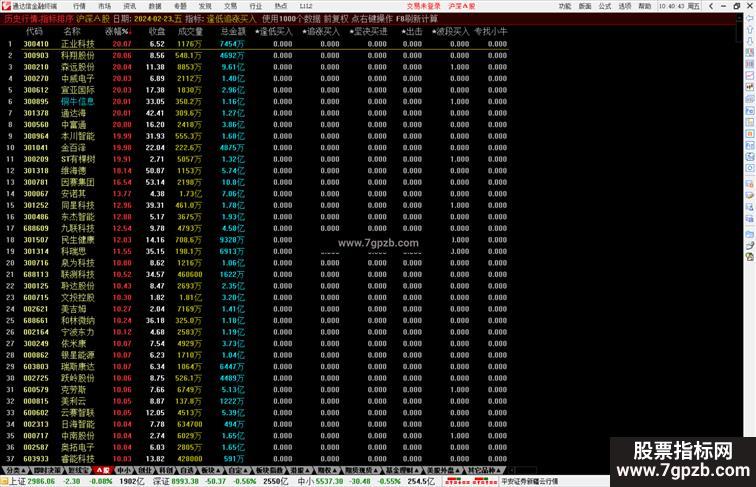Open the 行业 menu
Viewport: 756px width, 487px height.
click(x=256, y=6)
